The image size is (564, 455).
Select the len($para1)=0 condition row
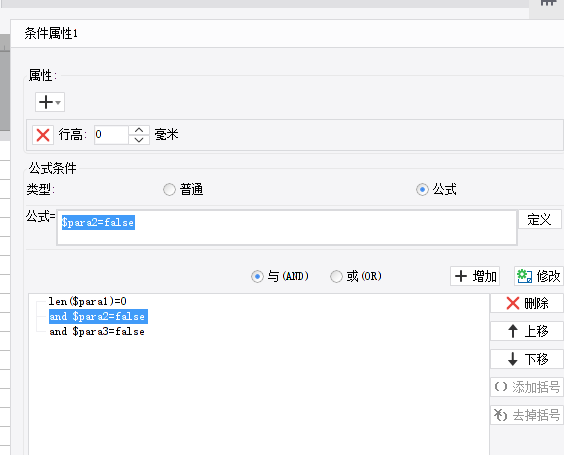pos(87,301)
